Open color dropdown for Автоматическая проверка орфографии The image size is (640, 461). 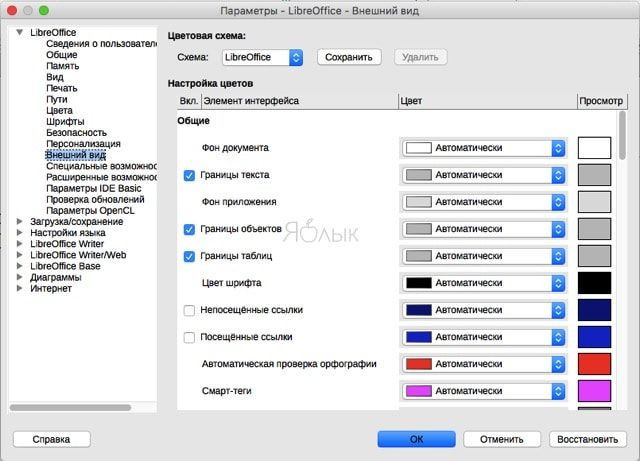point(484,364)
